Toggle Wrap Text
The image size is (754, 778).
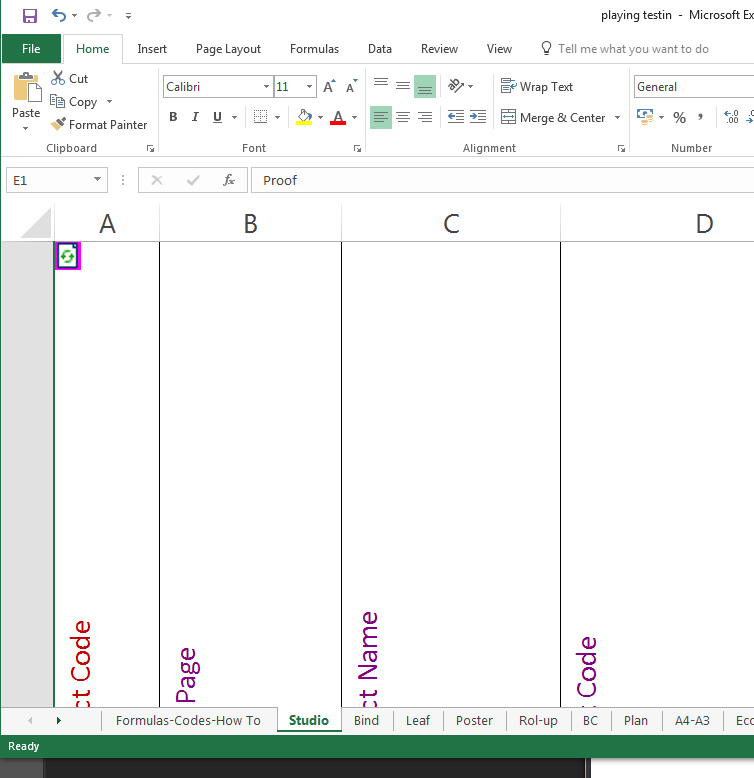[537, 86]
